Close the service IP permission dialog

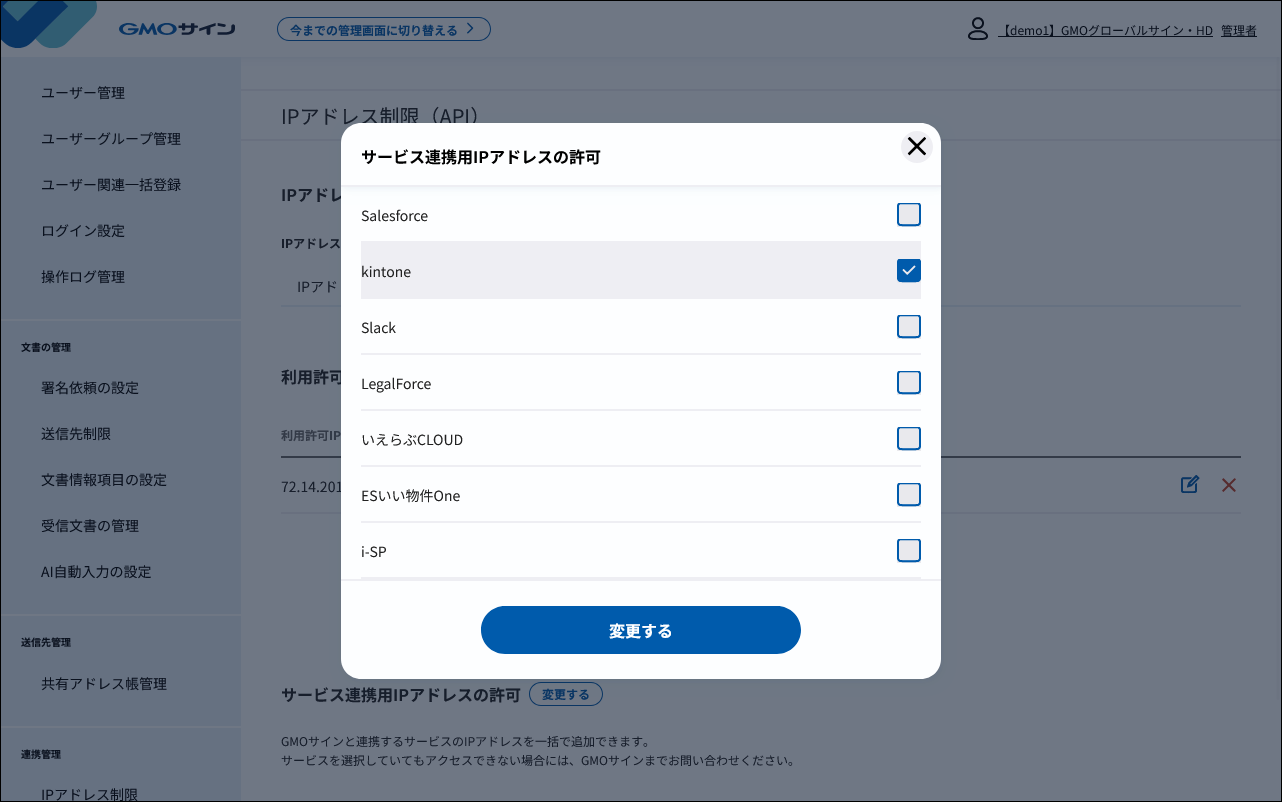pyautogui.click(x=916, y=147)
